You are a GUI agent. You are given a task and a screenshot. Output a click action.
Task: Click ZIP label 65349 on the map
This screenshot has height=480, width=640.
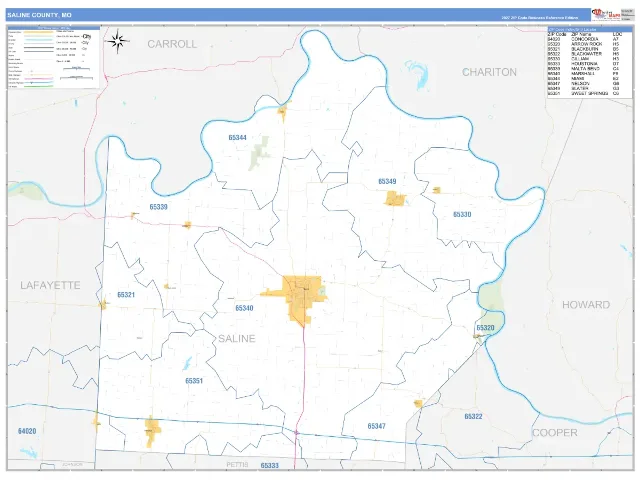tap(387, 181)
